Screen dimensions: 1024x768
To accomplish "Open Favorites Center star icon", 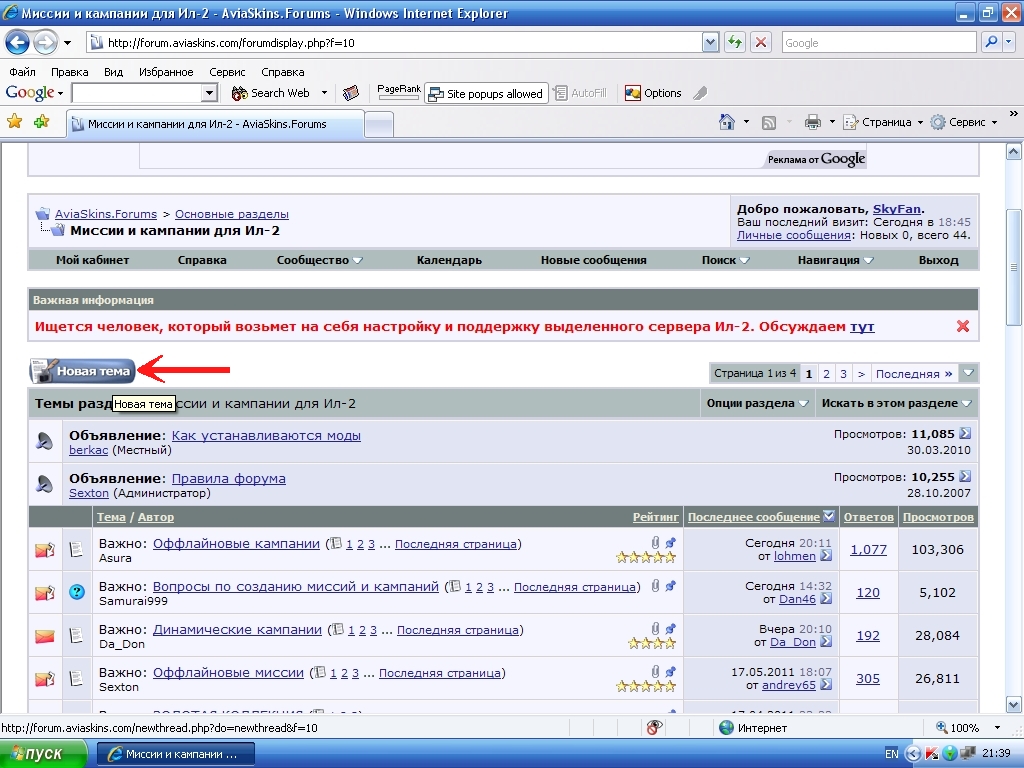I will [14, 121].
